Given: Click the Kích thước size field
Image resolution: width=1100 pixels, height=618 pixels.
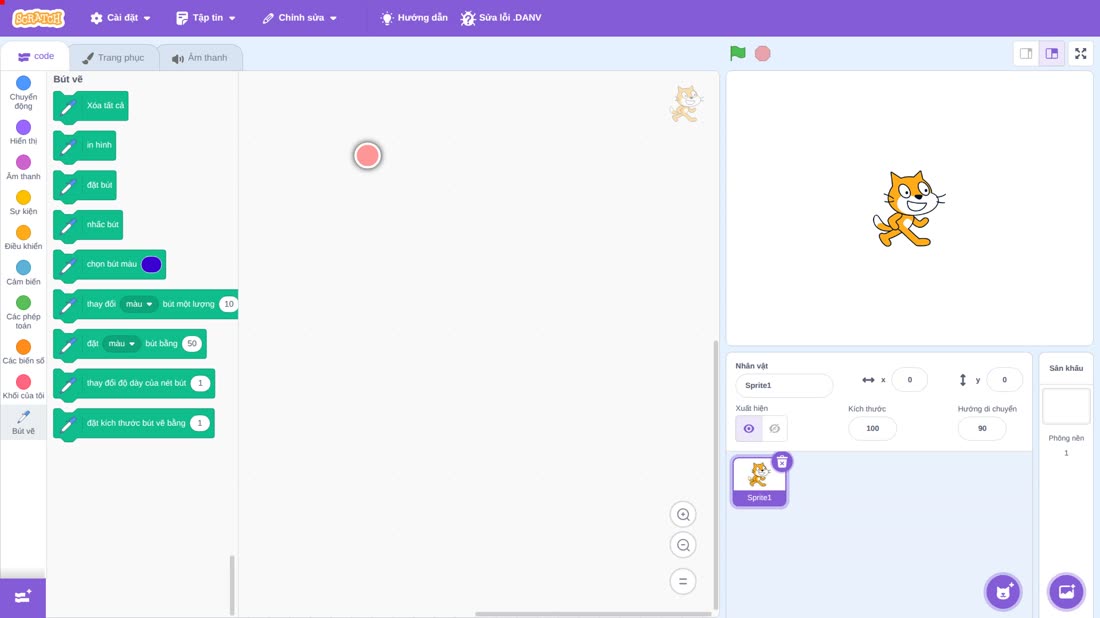Looking at the screenshot, I should [x=872, y=429].
